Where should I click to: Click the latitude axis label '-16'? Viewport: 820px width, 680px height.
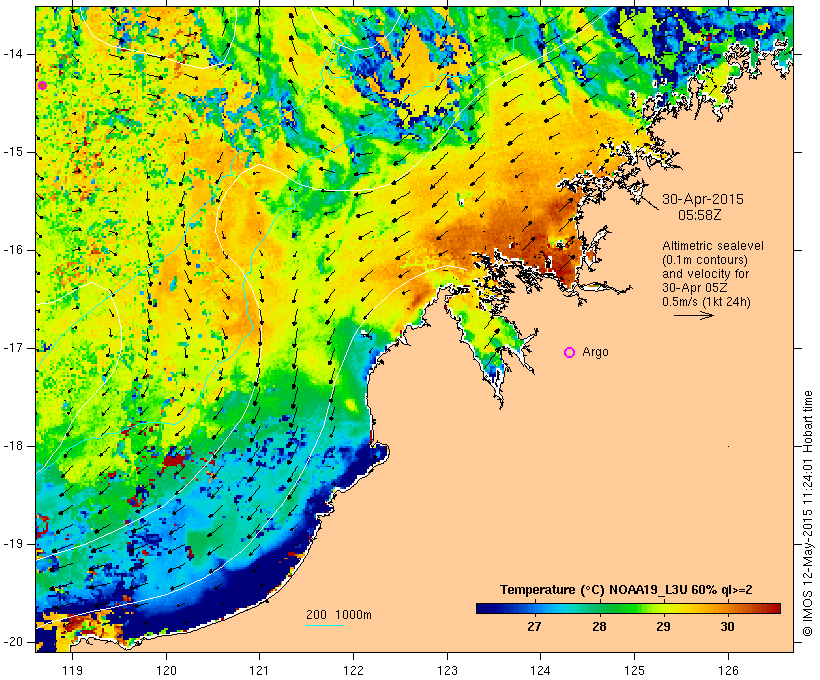(12, 250)
